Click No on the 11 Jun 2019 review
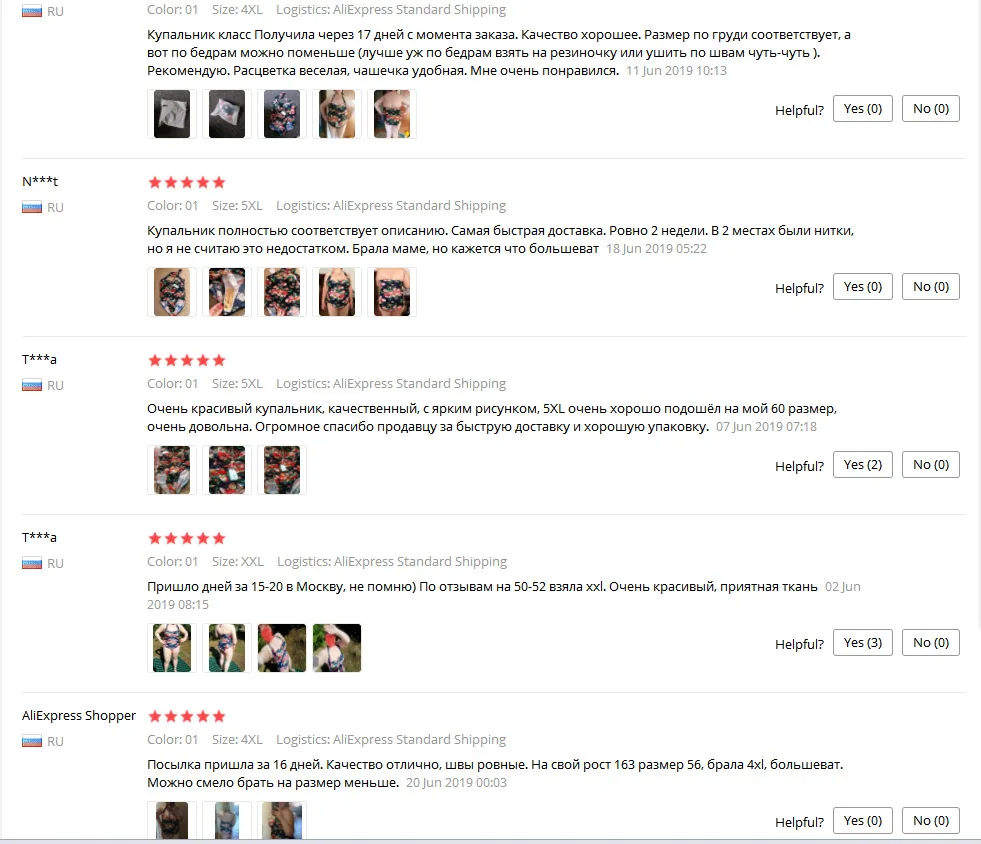The image size is (981, 844). click(930, 109)
